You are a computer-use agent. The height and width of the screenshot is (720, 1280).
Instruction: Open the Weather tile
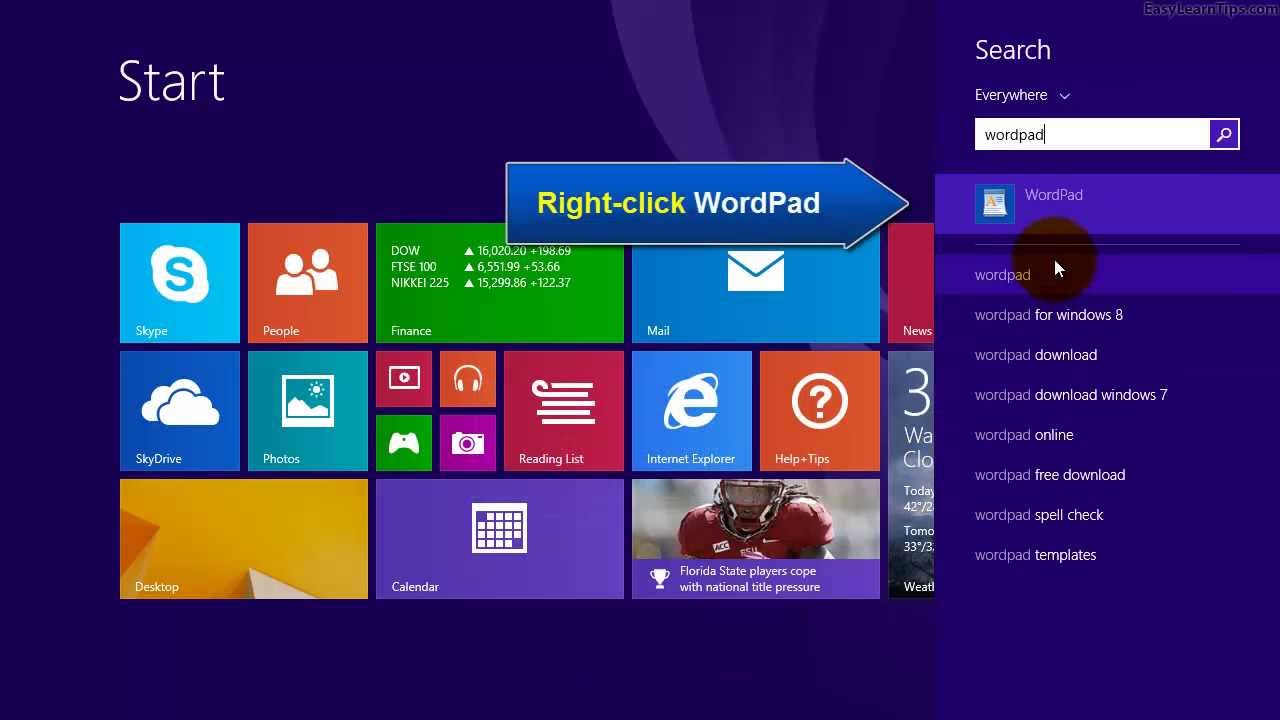(911, 475)
